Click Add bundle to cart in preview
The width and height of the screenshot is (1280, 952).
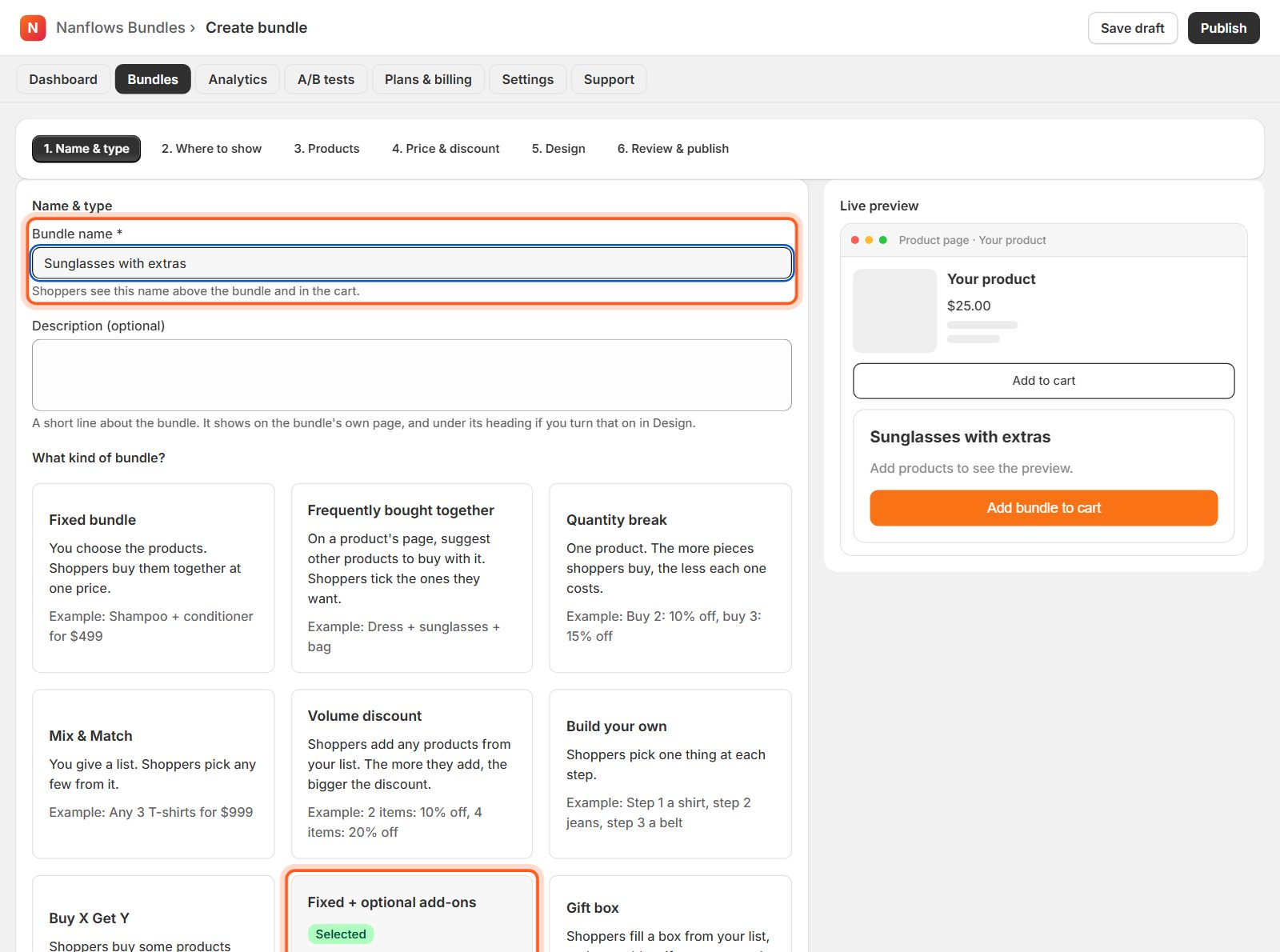(x=1044, y=508)
